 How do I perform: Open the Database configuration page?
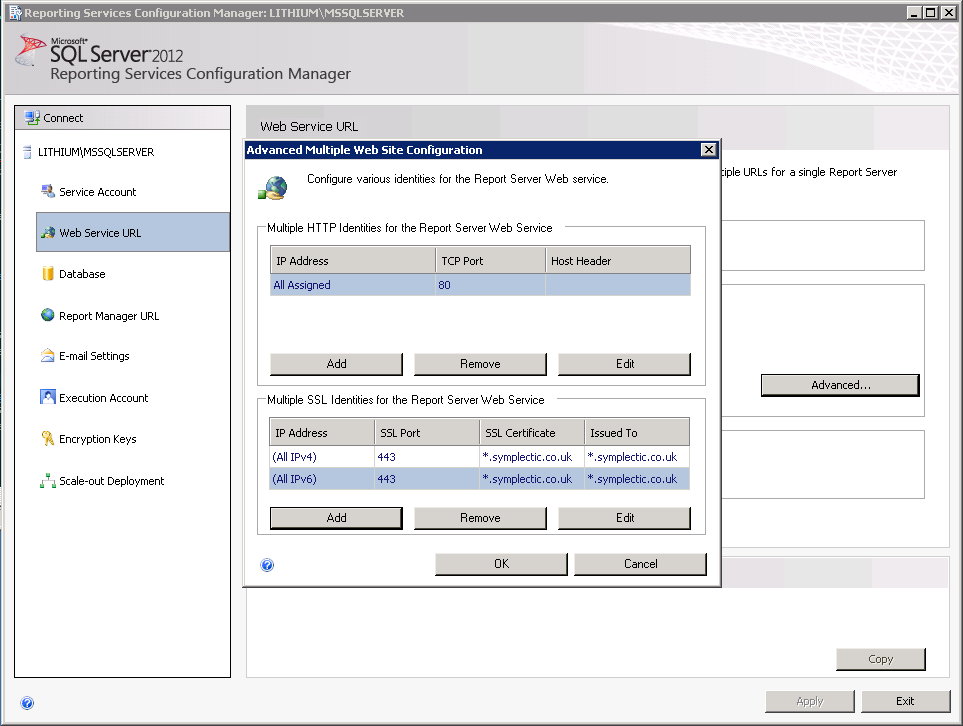click(x=82, y=274)
